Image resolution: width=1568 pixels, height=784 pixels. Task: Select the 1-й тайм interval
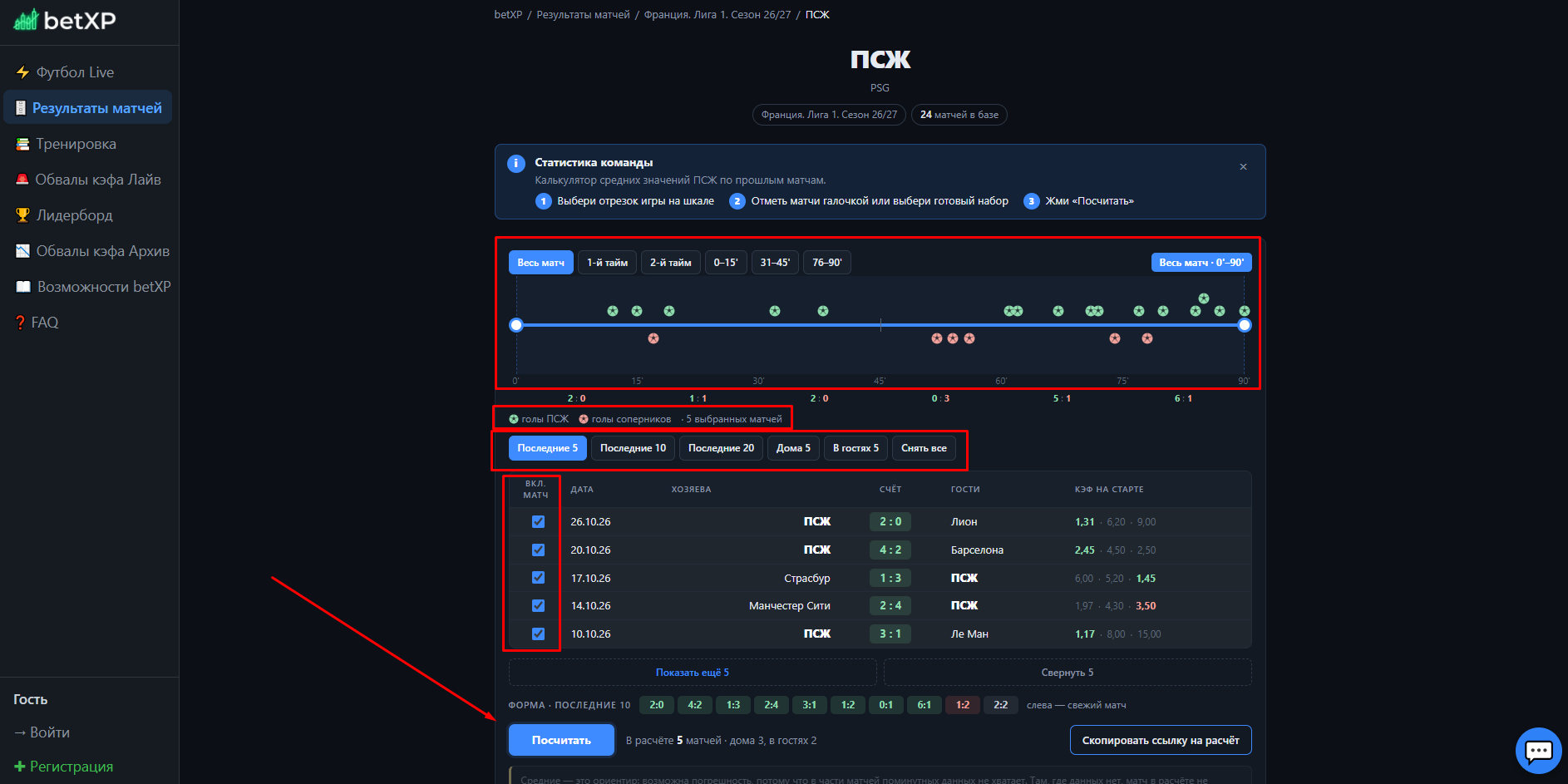[x=607, y=263]
